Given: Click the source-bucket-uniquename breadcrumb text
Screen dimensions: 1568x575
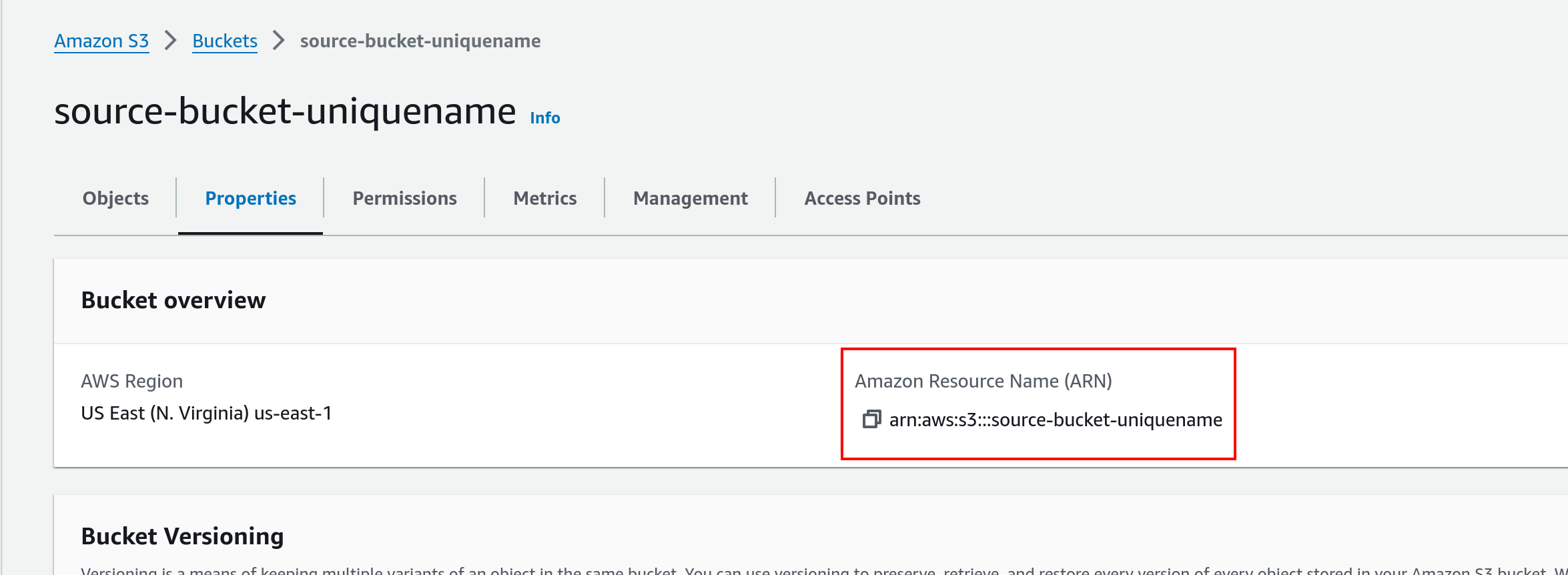Looking at the screenshot, I should [x=420, y=41].
